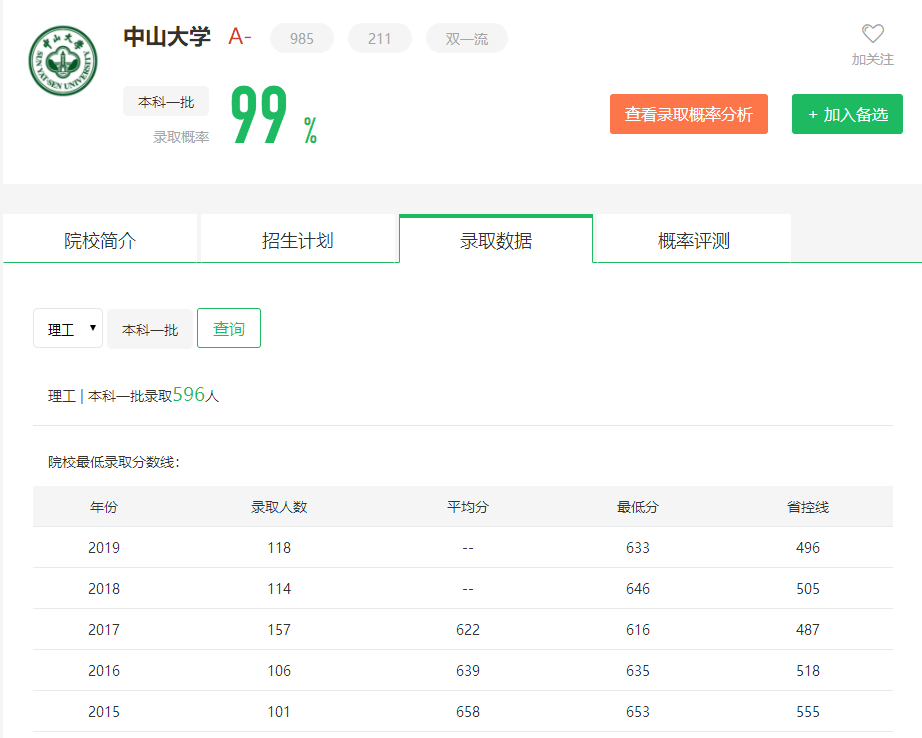Click the 加关注 label
Image resolution: width=922 pixels, height=738 pixels.
[873, 59]
